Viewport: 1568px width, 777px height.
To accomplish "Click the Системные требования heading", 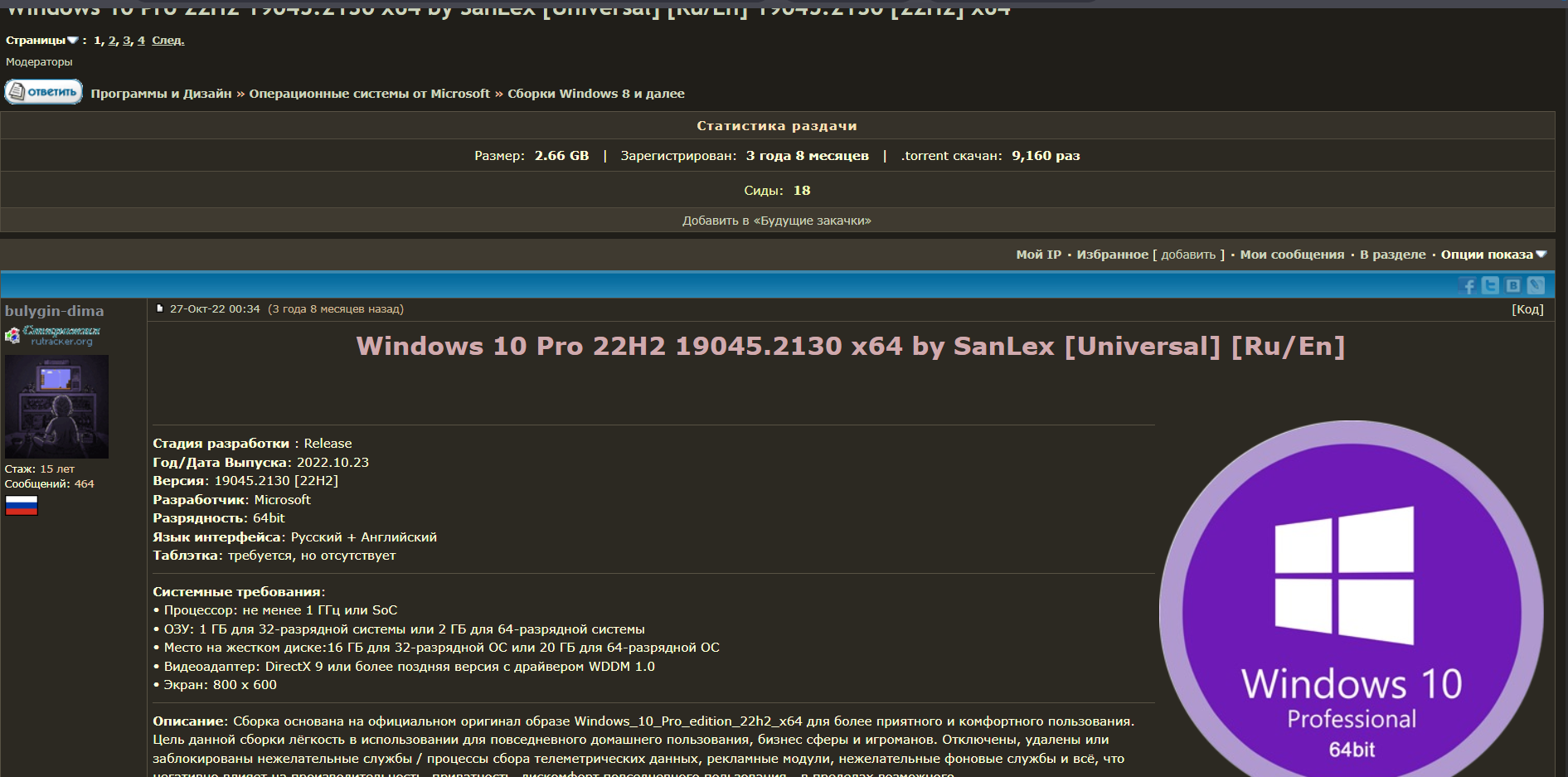I will [x=239, y=592].
